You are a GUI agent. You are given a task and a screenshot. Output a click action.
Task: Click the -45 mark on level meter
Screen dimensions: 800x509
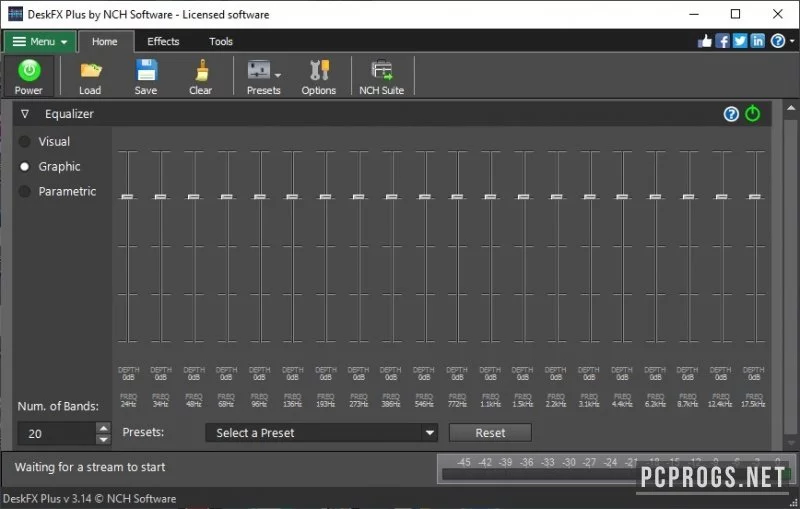coord(463,462)
